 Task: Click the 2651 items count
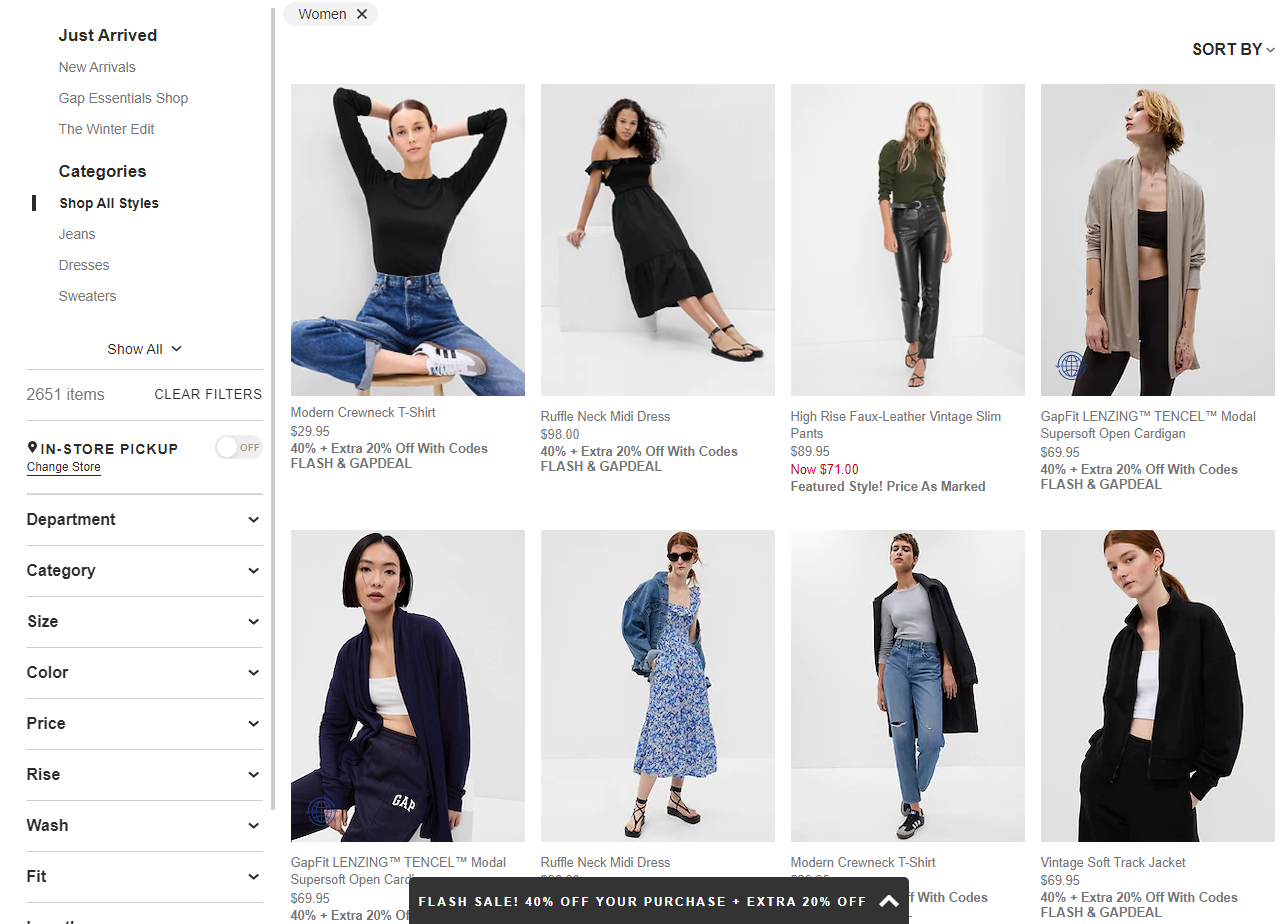pos(65,394)
